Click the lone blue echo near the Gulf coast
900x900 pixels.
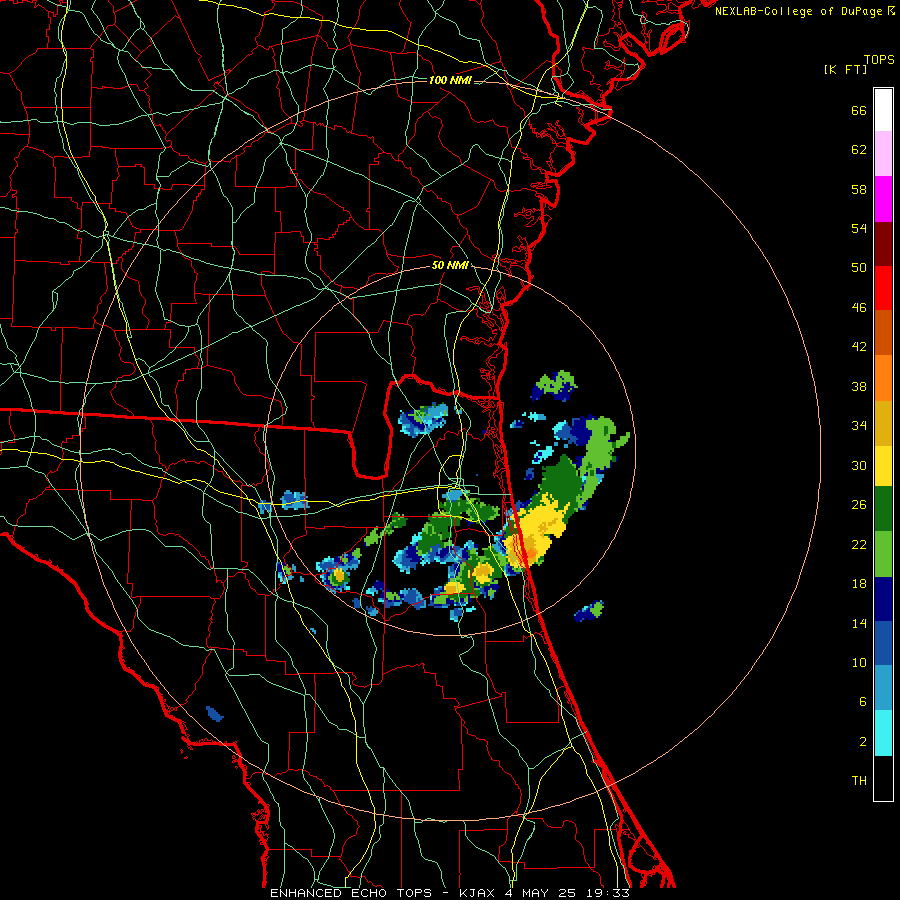pos(215,713)
